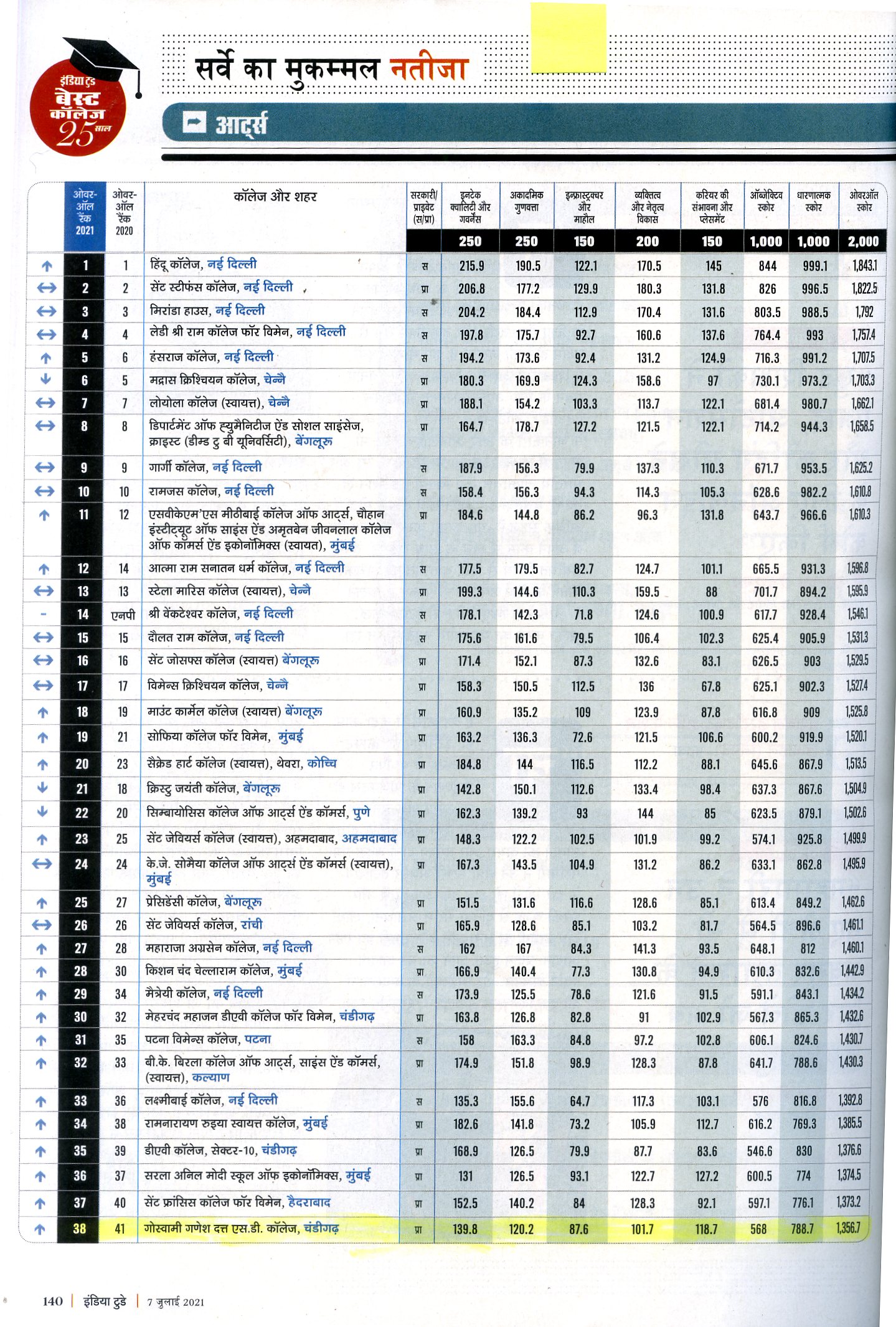
Task: Click the sideways arrow for स्टेला मारिस कॉलेज
Action: [x=44, y=590]
